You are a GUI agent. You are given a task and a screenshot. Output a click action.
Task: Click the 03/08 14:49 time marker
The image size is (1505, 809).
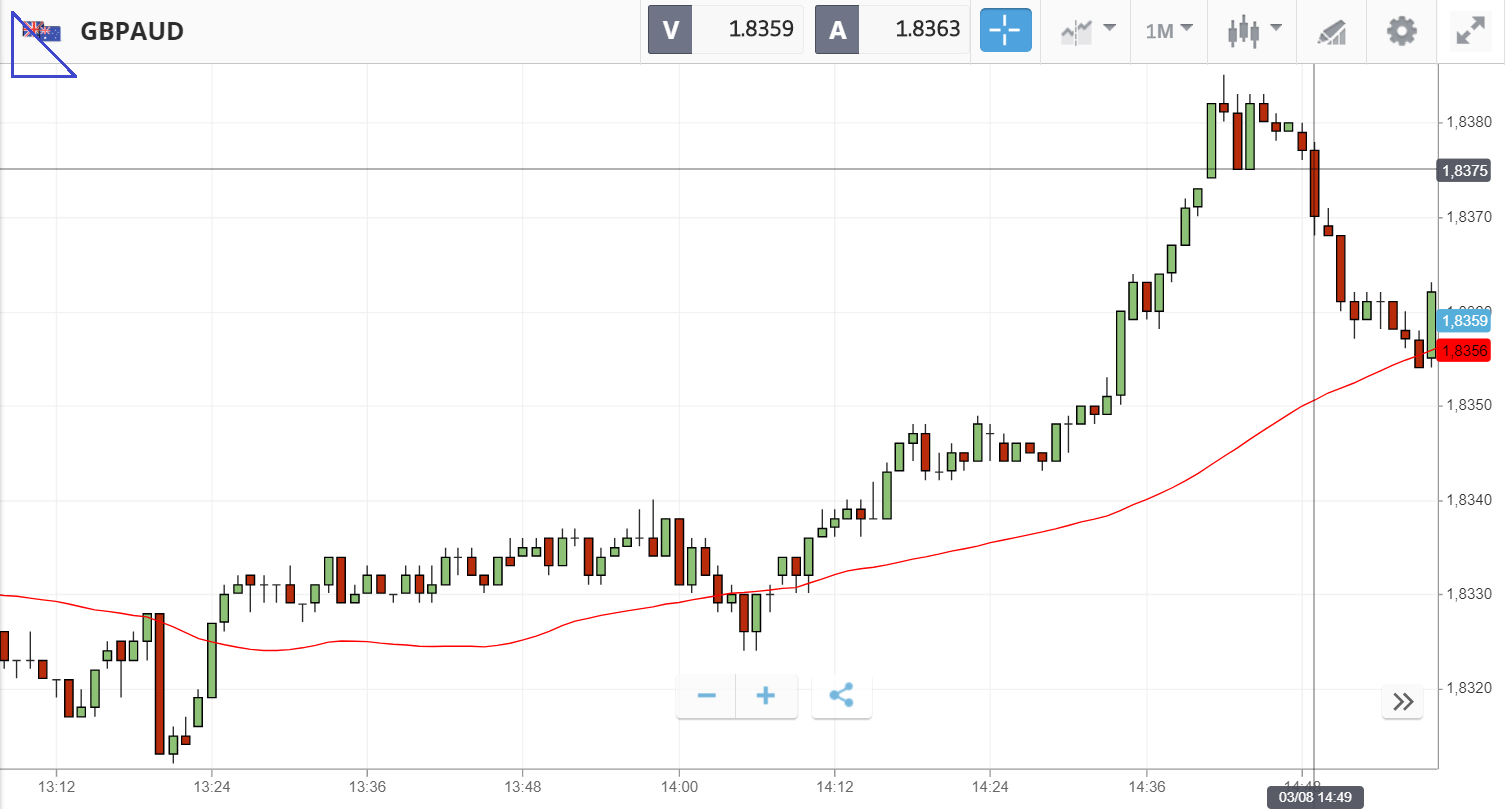(1313, 797)
